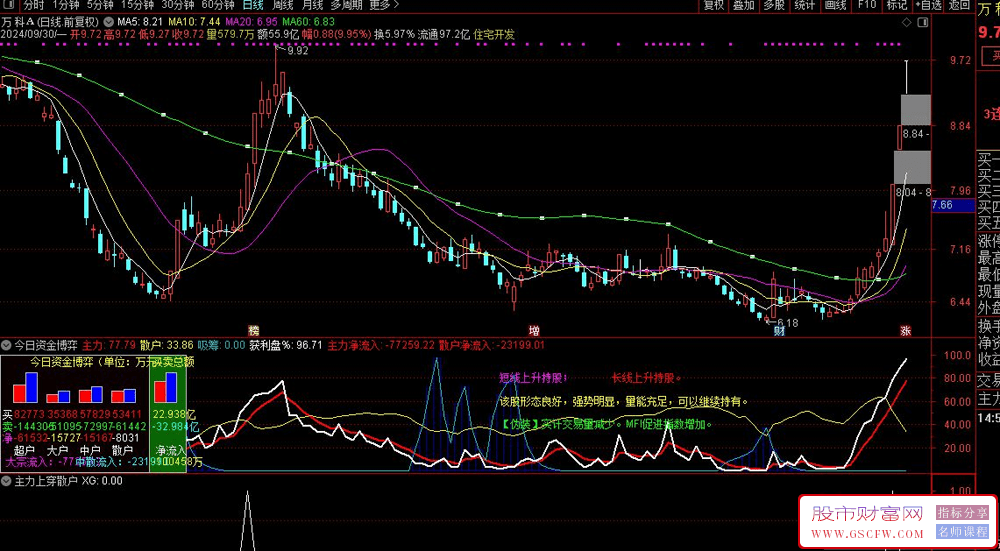Click the 主力: 77.79 indicator value
This screenshot has height=551, width=1000.
pyautogui.click(x=109, y=345)
